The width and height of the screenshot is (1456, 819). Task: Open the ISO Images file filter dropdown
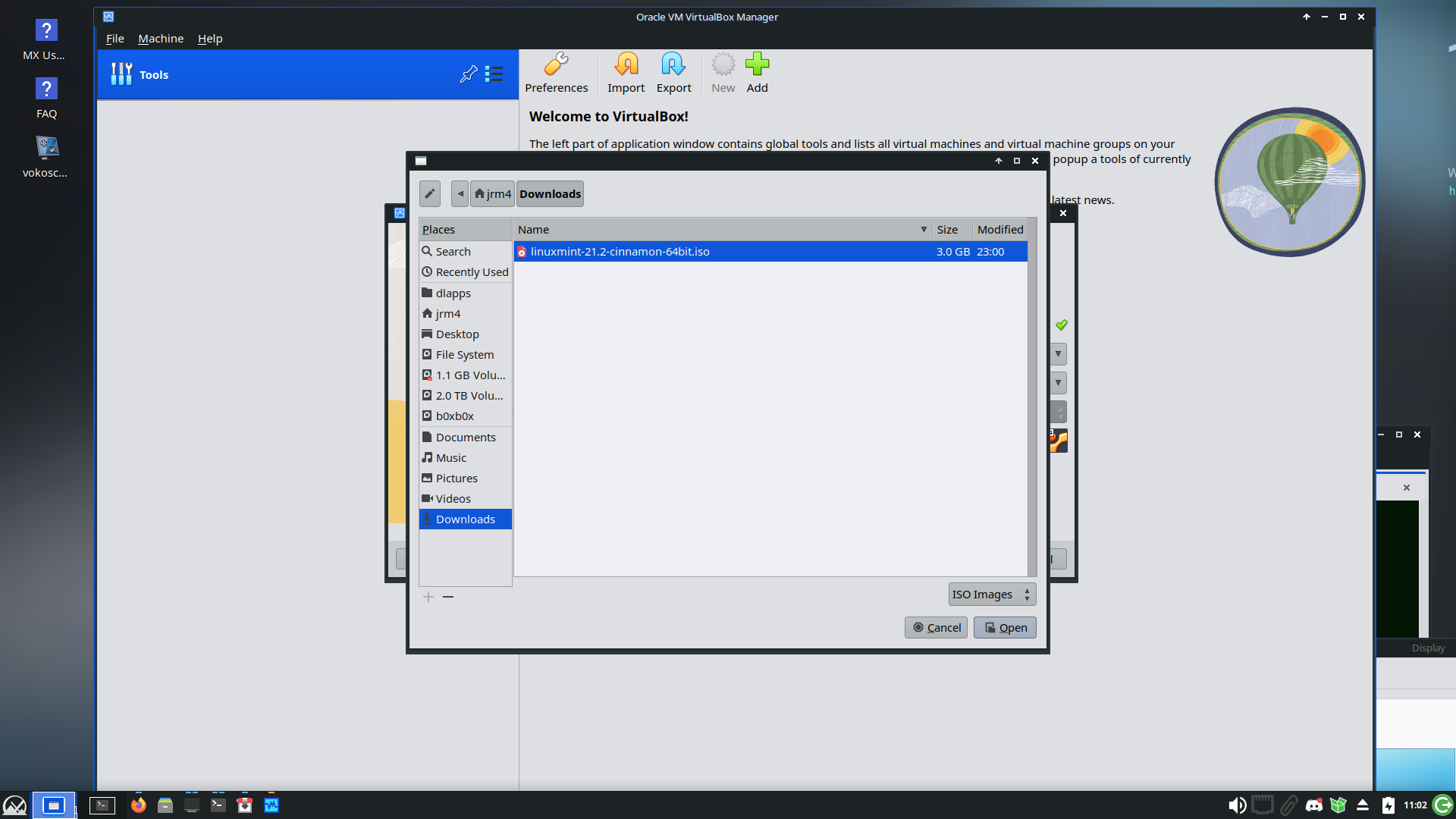pyautogui.click(x=992, y=595)
